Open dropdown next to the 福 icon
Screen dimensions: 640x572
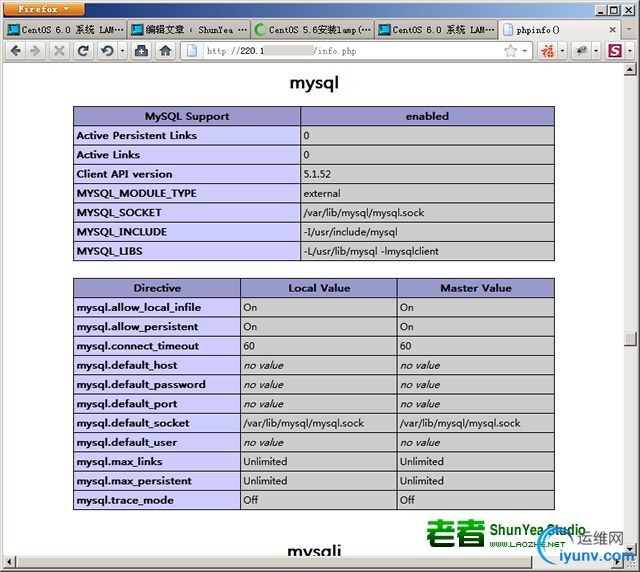[x=562, y=51]
